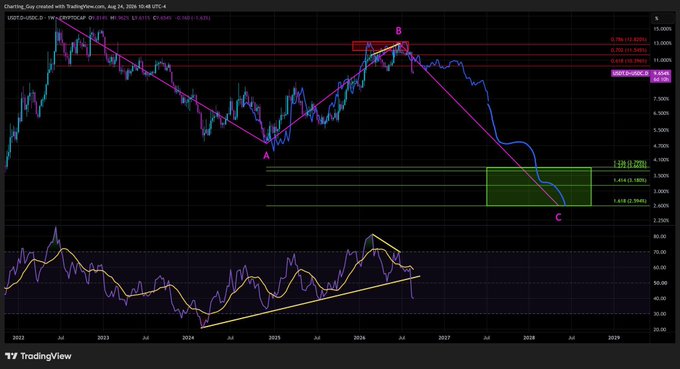Select the red resistance rectangle near B
The image size is (680, 369).
tap(380, 46)
